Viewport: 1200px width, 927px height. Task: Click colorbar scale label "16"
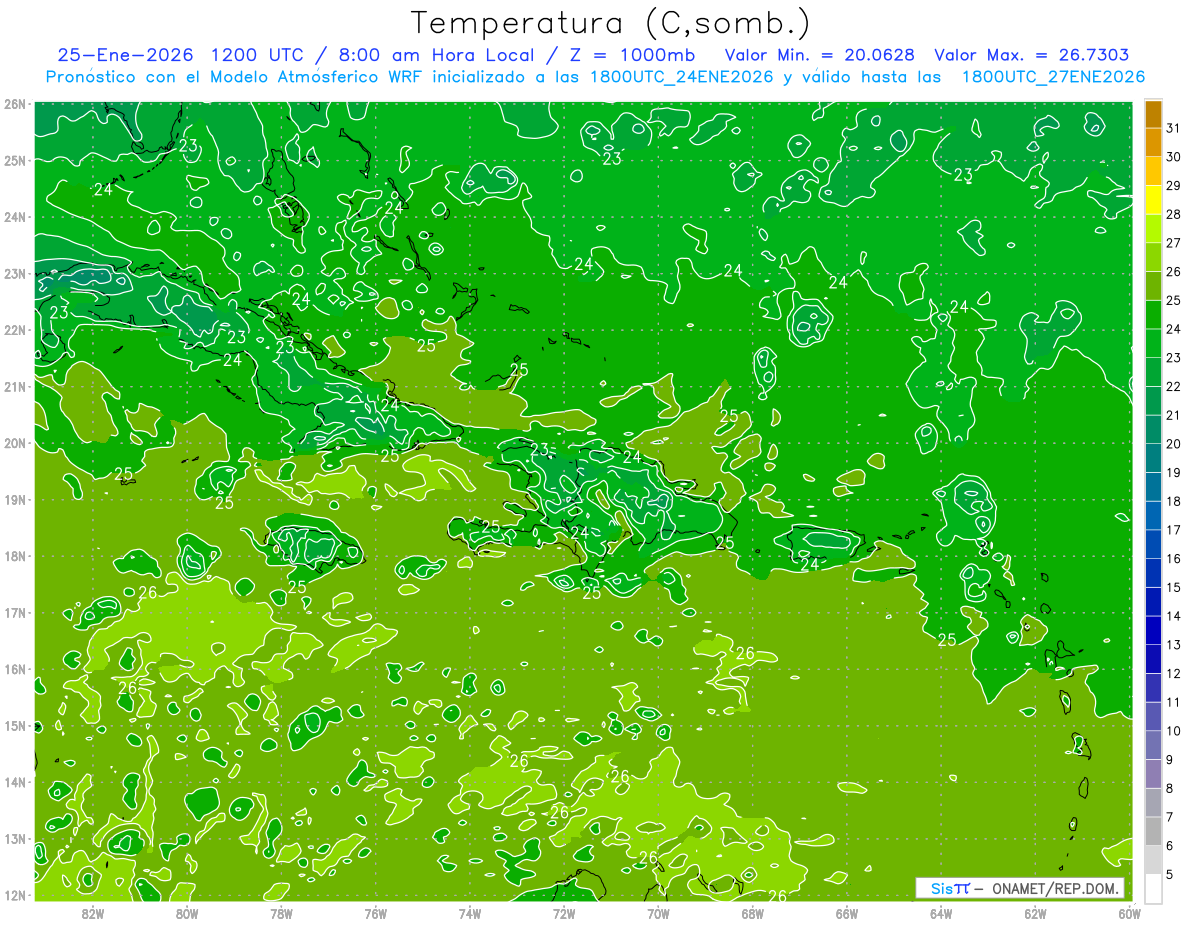pos(1173,559)
